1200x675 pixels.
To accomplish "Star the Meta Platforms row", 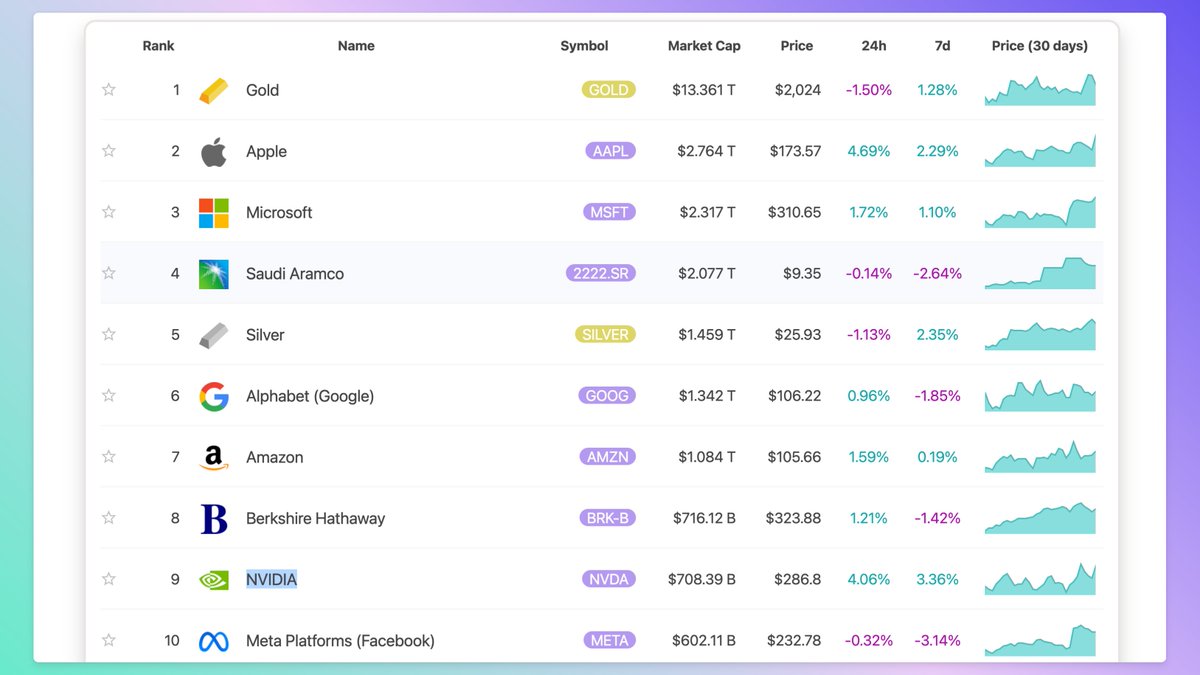I will [109, 640].
